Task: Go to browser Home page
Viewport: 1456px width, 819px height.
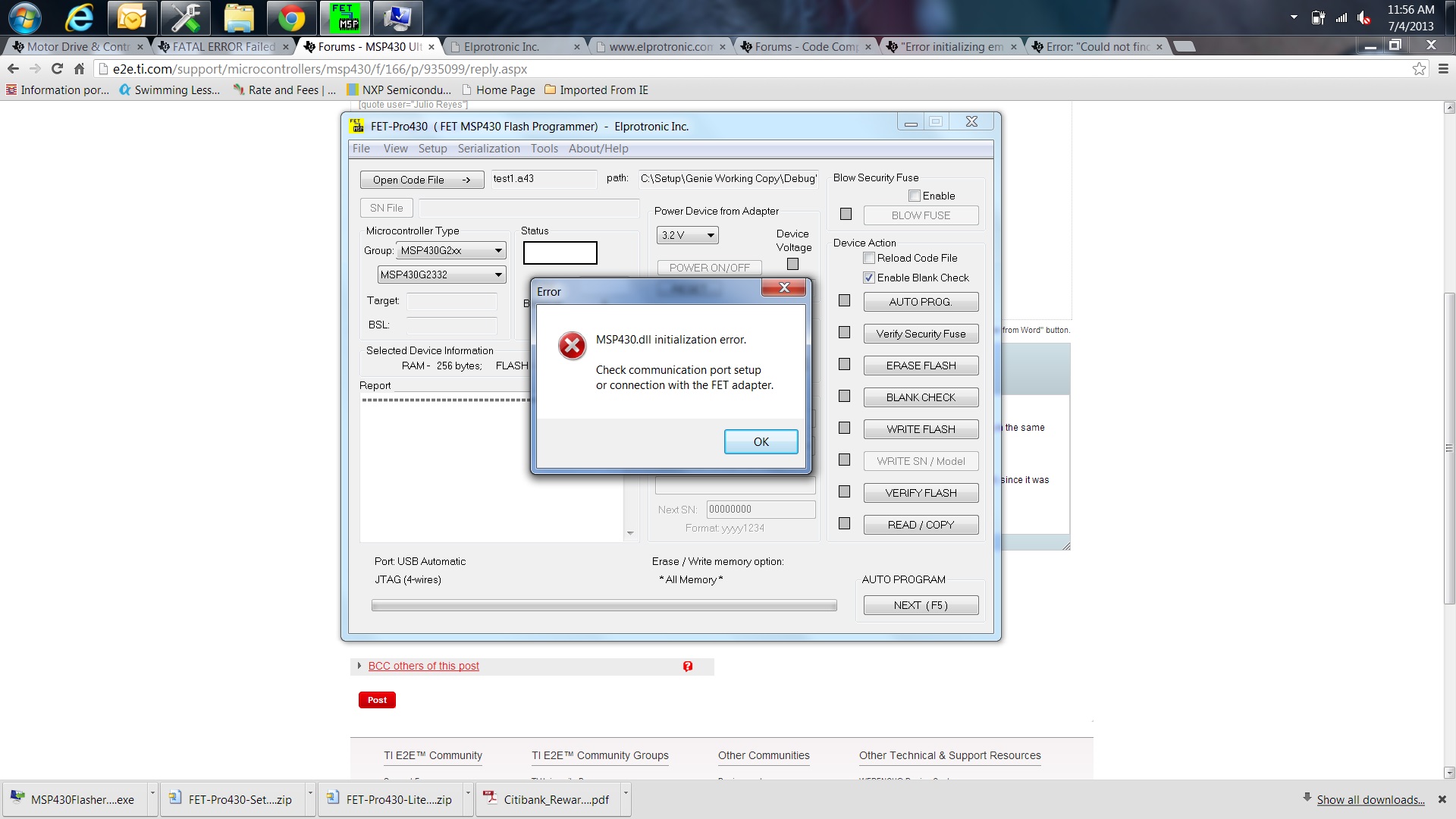Action: tap(79, 69)
